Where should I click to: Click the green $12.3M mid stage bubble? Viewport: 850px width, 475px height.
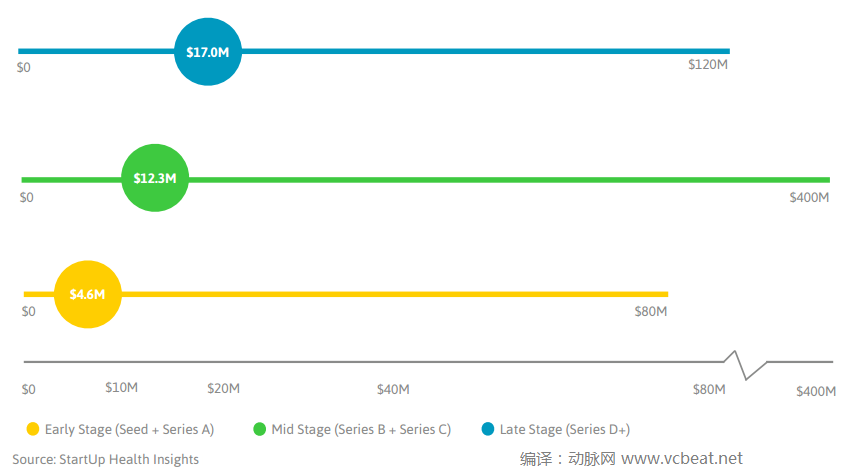pos(155,178)
